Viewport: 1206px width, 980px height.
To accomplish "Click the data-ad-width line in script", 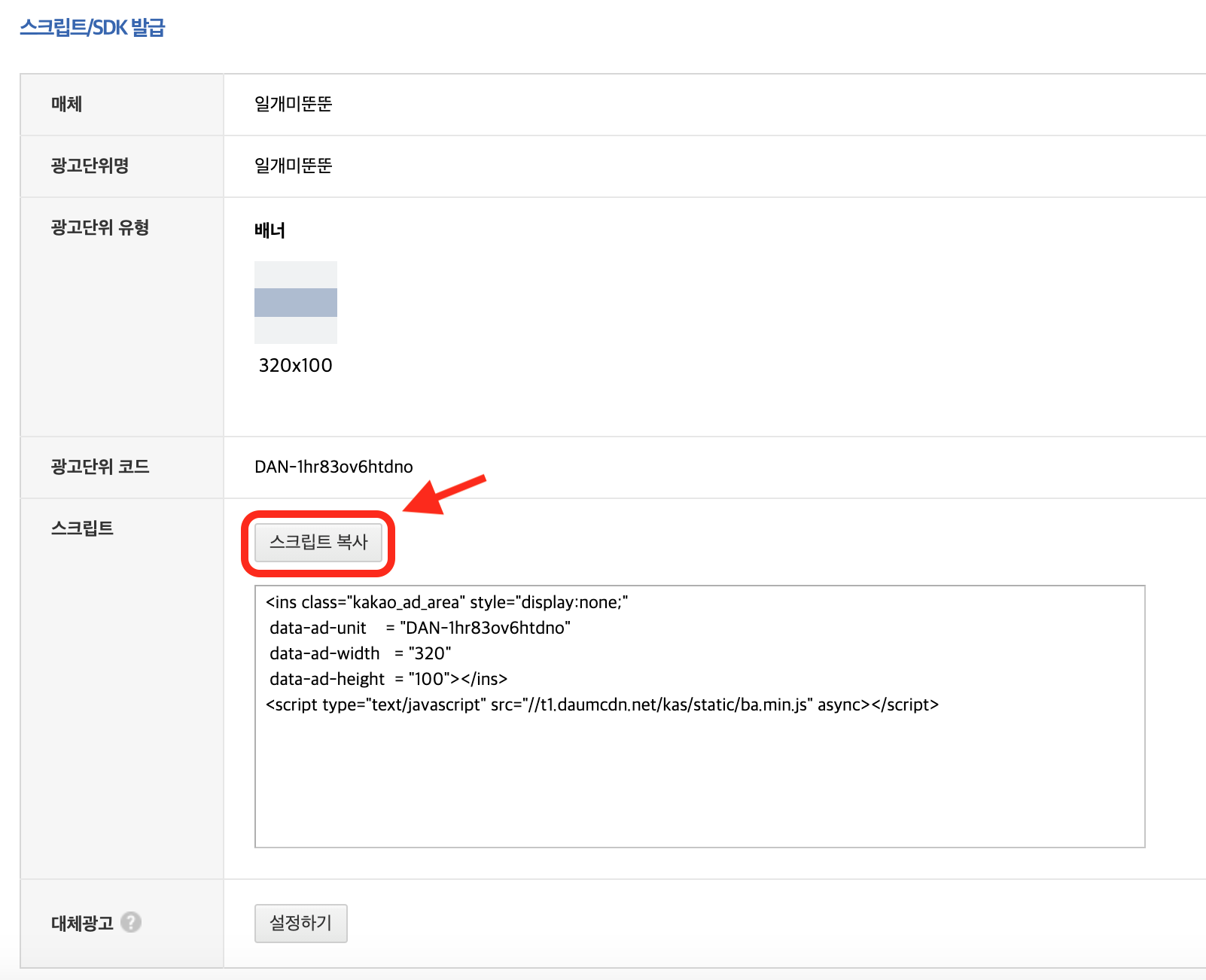I will tap(361, 653).
